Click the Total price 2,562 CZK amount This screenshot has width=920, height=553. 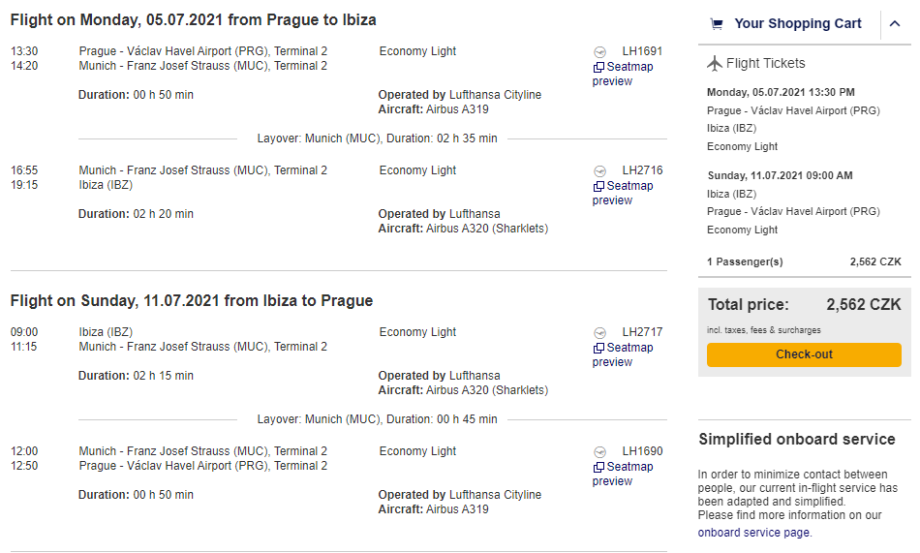[863, 305]
